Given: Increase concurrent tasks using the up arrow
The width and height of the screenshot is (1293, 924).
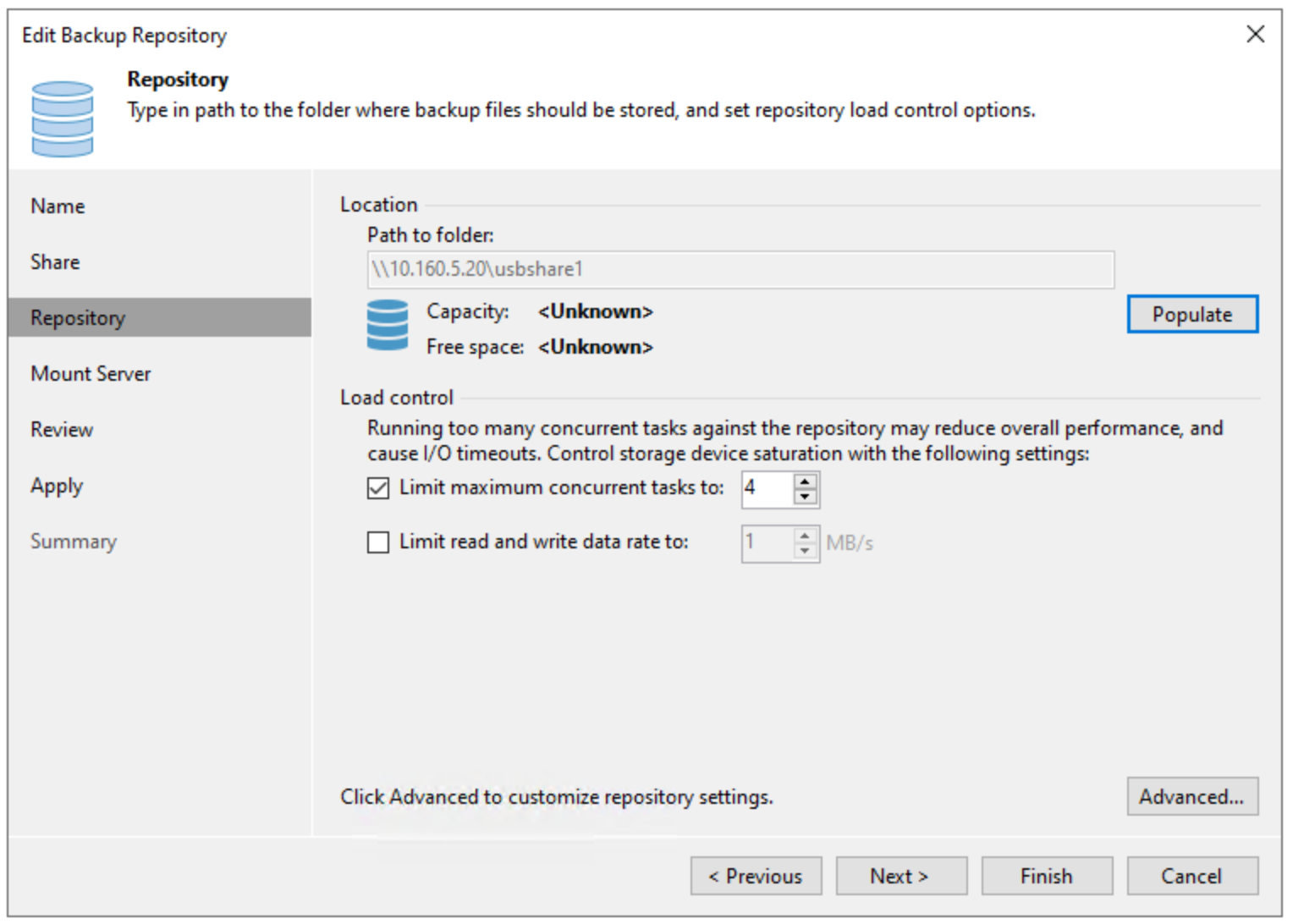Looking at the screenshot, I should coord(806,481).
